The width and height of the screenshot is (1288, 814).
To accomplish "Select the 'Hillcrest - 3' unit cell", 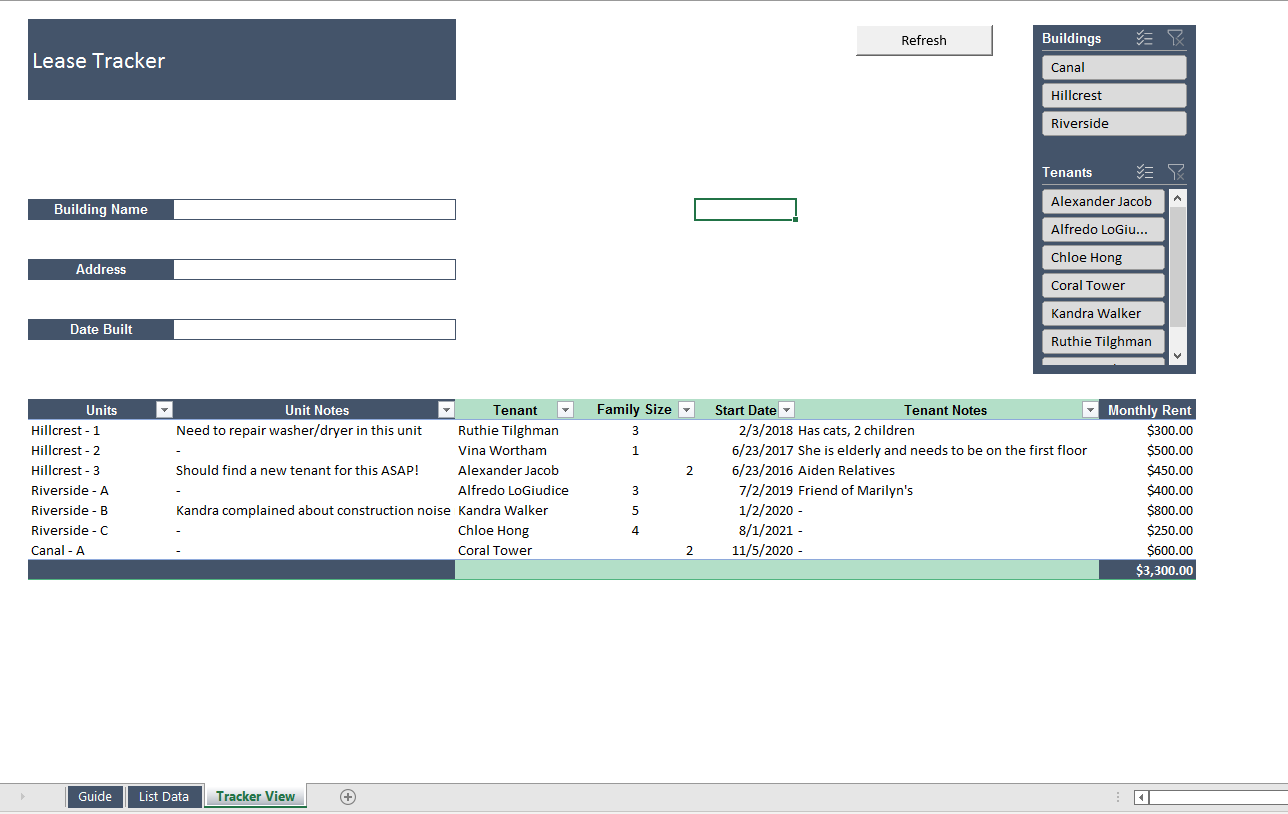I will pos(101,470).
